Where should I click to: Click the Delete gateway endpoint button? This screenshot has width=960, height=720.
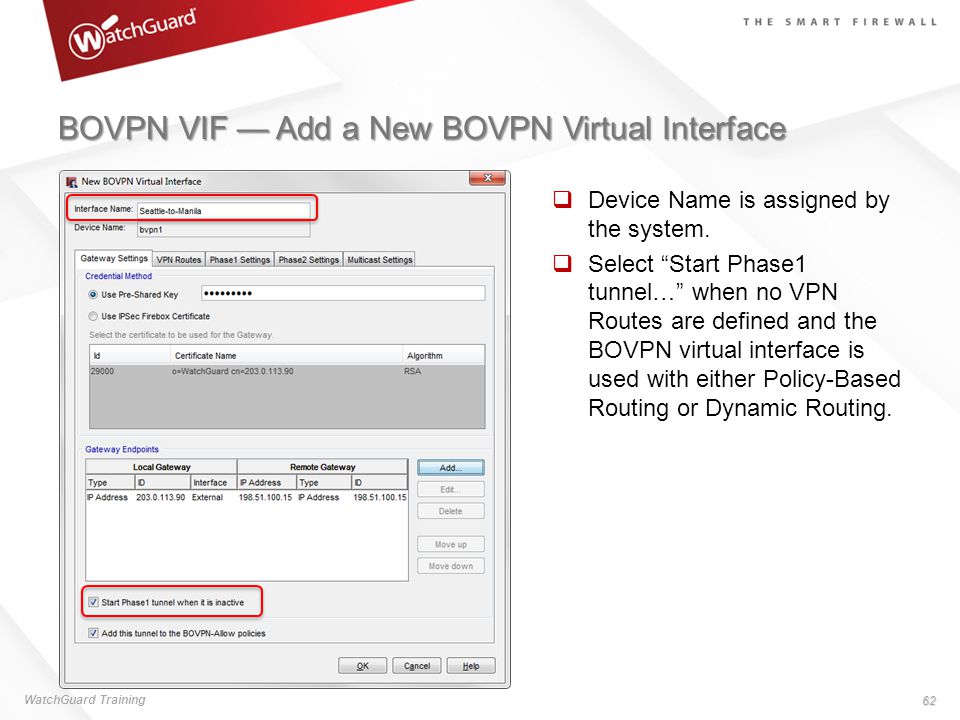pos(451,511)
